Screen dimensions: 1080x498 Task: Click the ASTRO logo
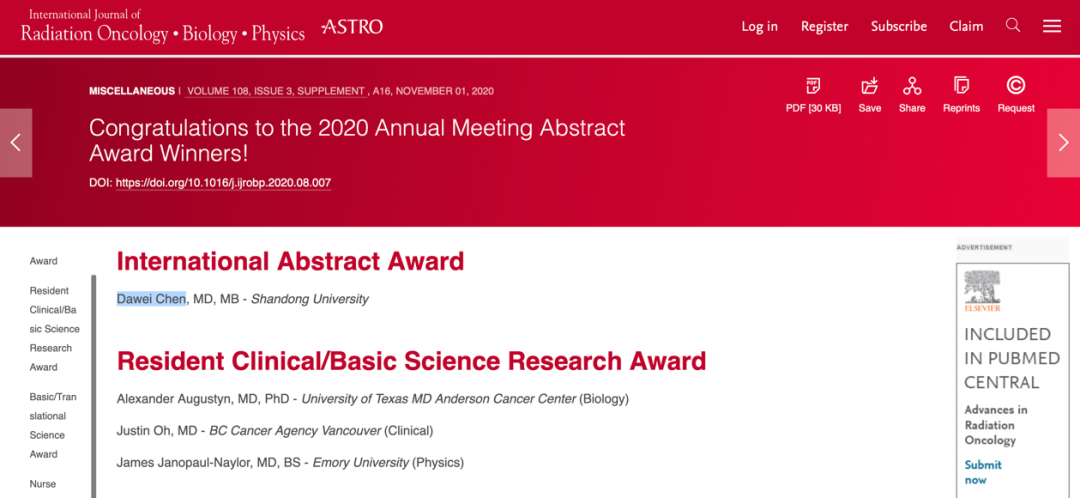point(352,26)
